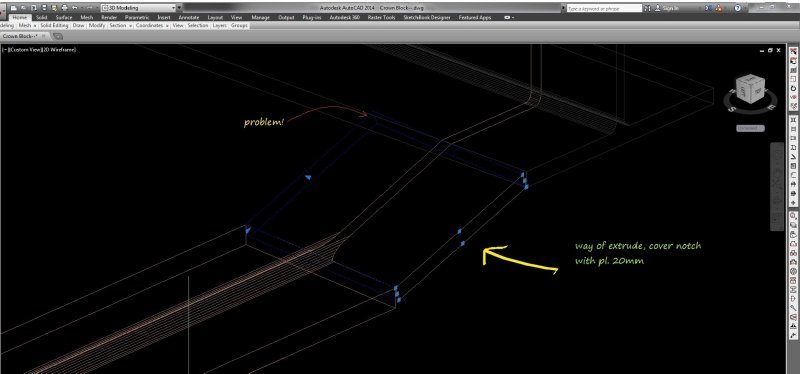This screenshot has height=374, width=800.
Task: Open the quick access toolbar customize arrow
Action: (180, 8)
